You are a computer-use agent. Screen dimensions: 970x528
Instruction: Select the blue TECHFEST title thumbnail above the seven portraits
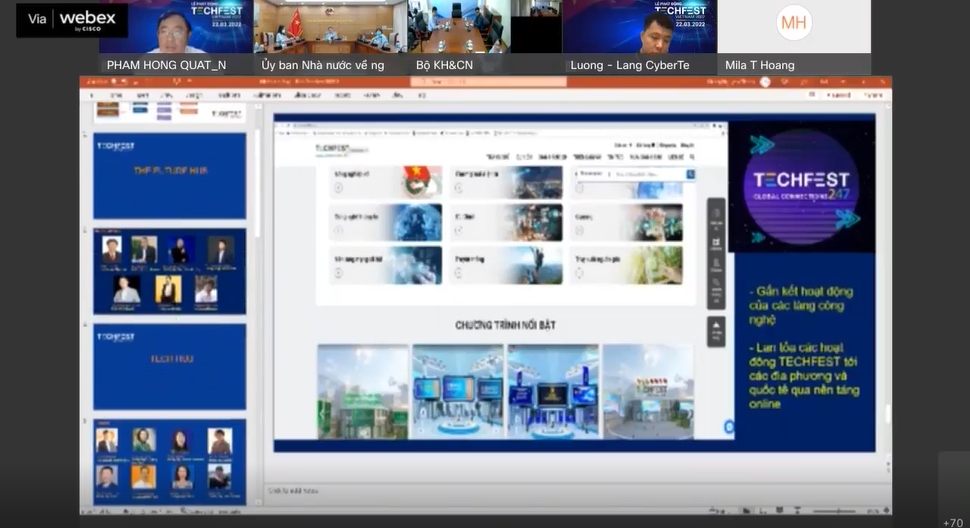click(x=170, y=176)
